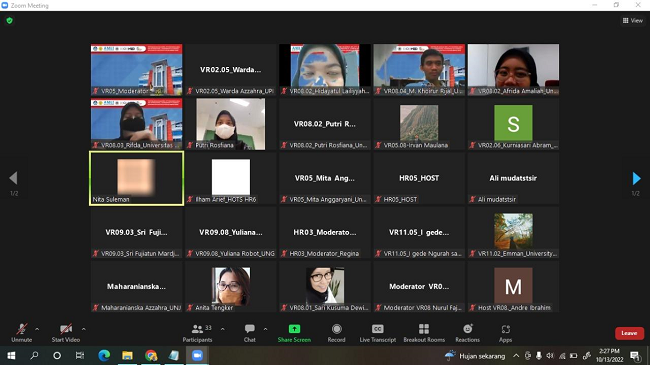Click the green Share Screen button
650x365 pixels.
click(x=294, y=333)
